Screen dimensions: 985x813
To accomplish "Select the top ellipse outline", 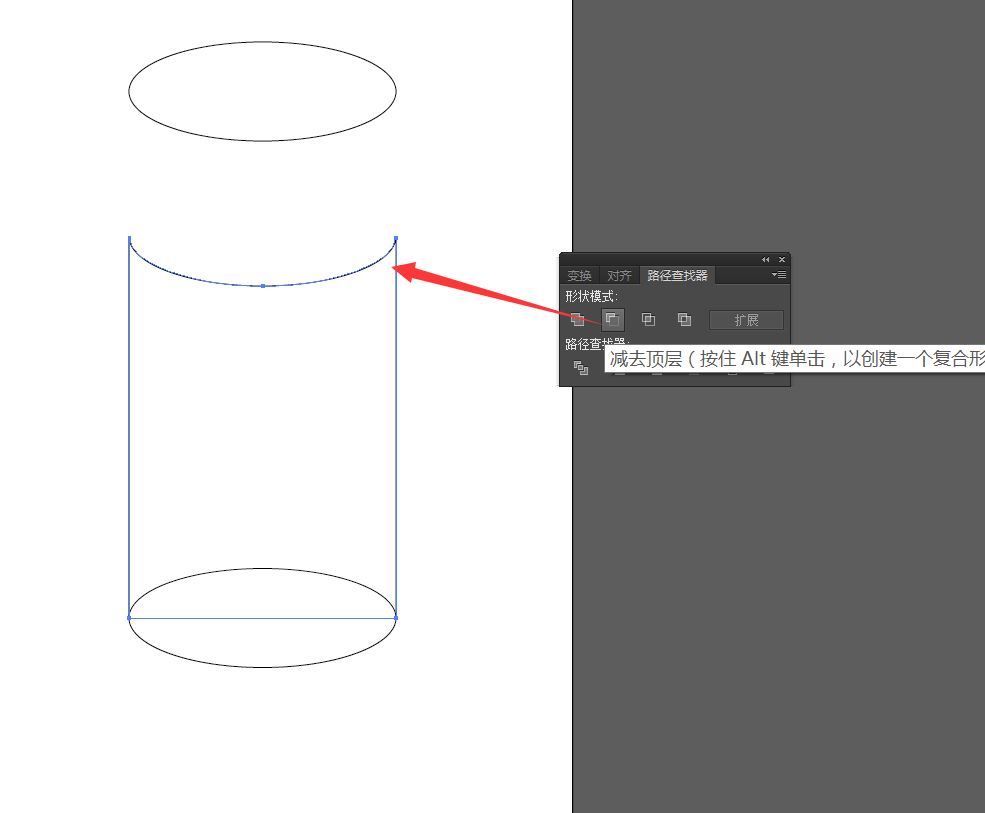I will (x=262, y=42).
